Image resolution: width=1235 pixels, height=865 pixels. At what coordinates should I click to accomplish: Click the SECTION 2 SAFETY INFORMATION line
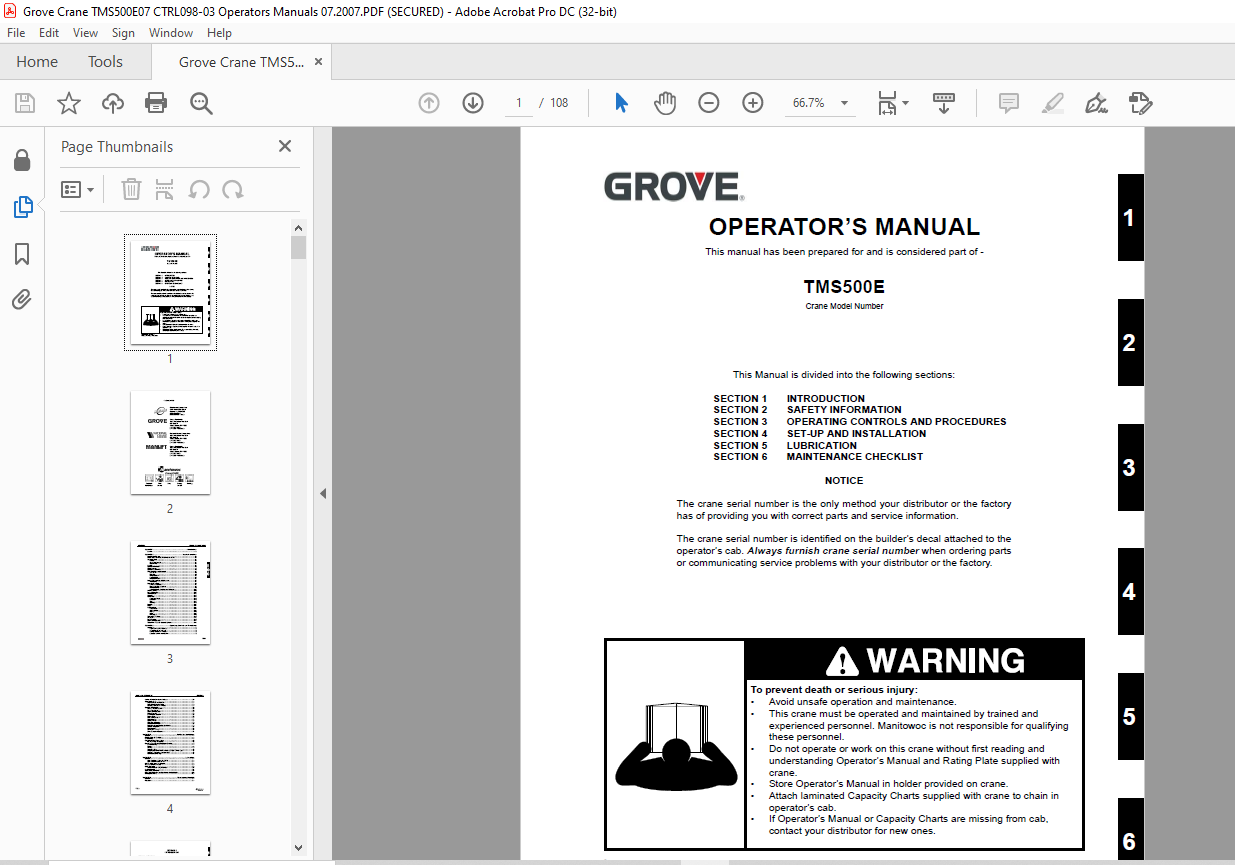pos(807,410)
